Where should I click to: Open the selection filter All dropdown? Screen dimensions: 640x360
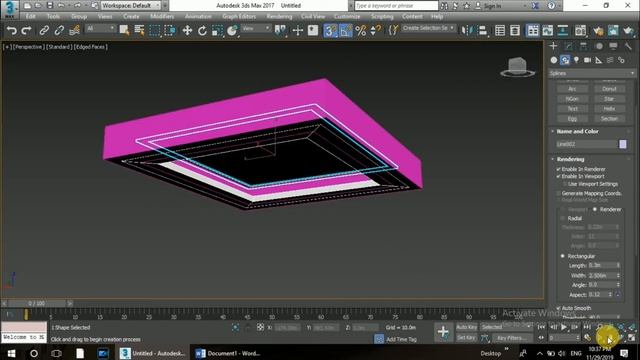click(x=100, y=29)
